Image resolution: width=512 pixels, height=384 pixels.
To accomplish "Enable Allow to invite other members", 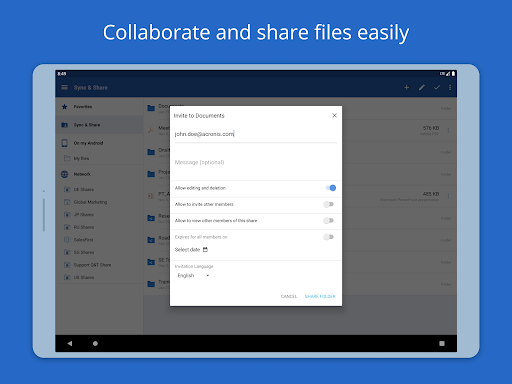I will point(328,204).
